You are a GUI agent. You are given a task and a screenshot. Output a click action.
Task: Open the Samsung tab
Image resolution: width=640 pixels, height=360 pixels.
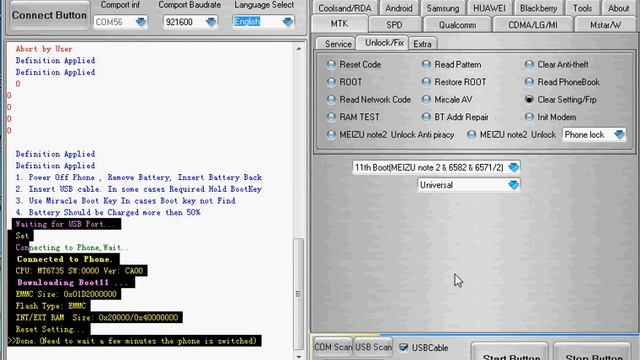[x=443, y=8]
